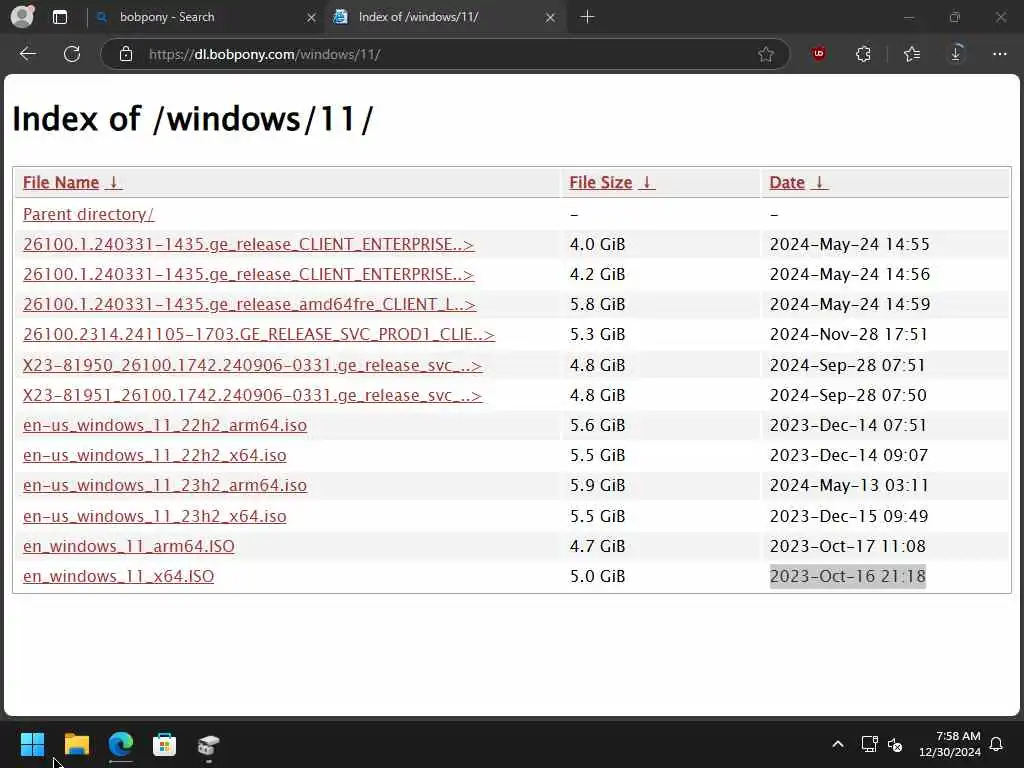This screenshot has width=1024, height=768.
Task: Click the 5.8 GiB file size cell
Action: (x=597, y=304)
